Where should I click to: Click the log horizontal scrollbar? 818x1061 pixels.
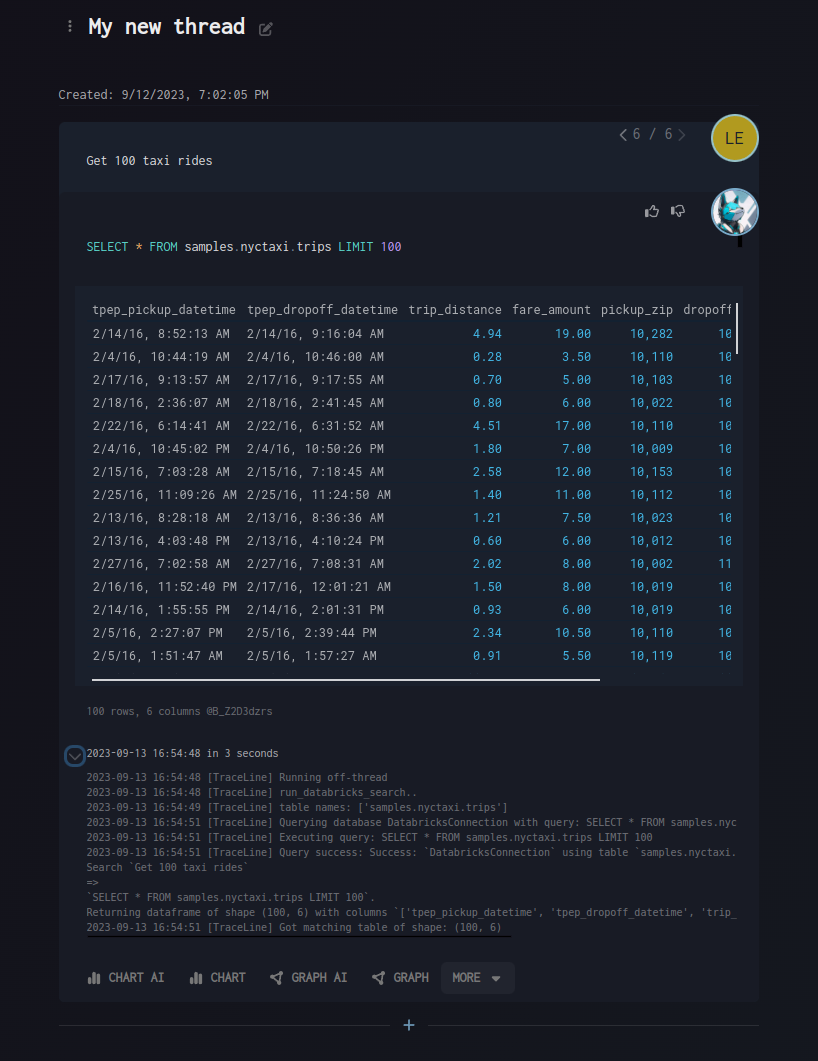(x=298, y=936)
